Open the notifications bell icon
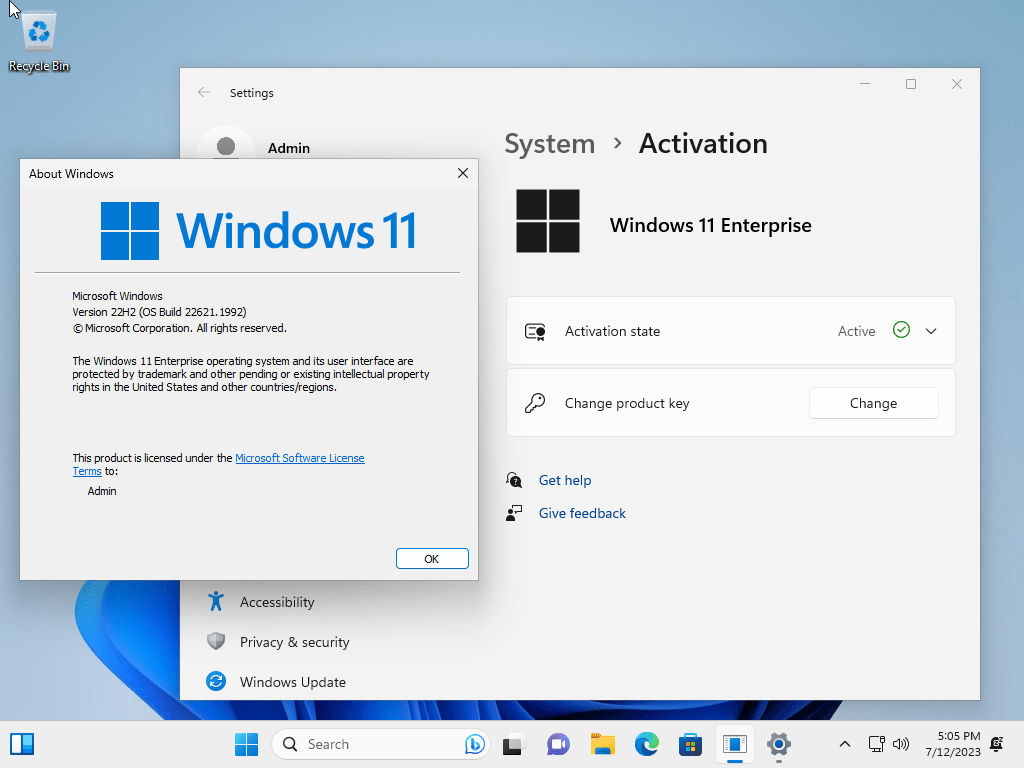Screen dimensions: 1024x768 coord(997,744)
